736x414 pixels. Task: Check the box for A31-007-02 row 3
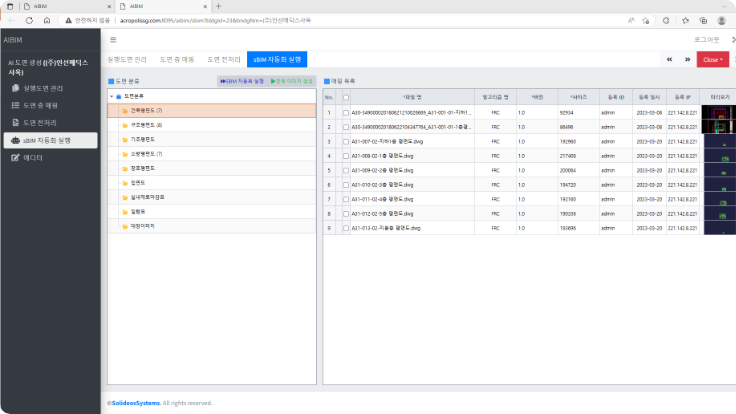click(x=346, y=142)
